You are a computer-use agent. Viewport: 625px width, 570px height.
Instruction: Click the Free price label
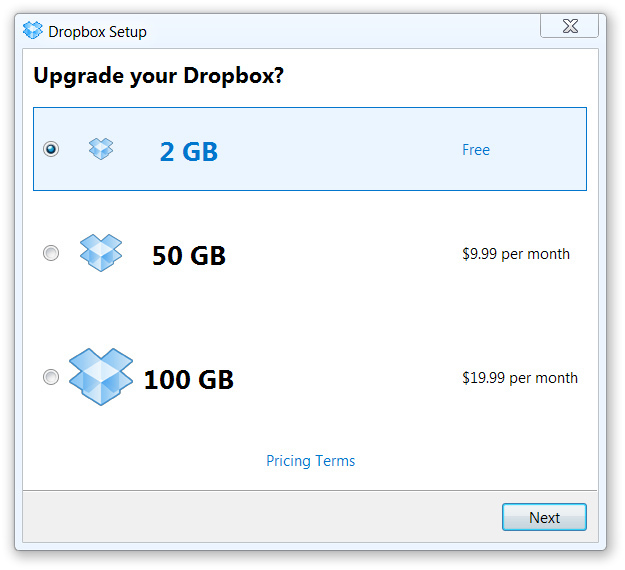[x=476, y=150]
